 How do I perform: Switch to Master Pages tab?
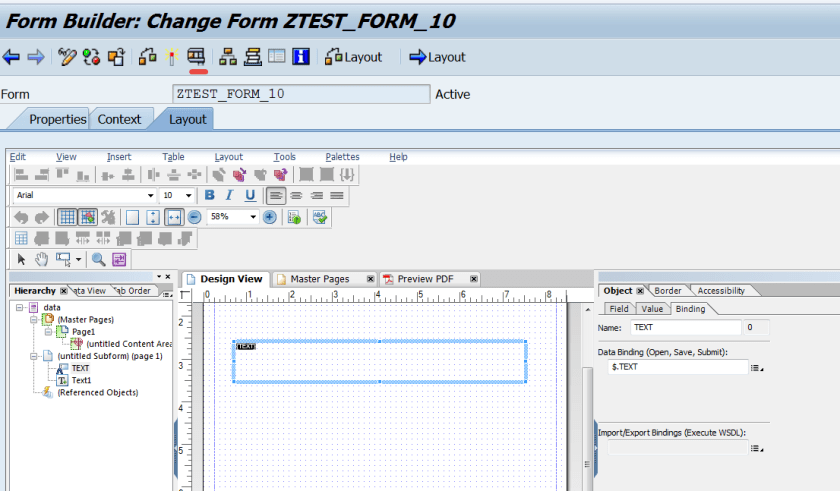tap(320, 279)
